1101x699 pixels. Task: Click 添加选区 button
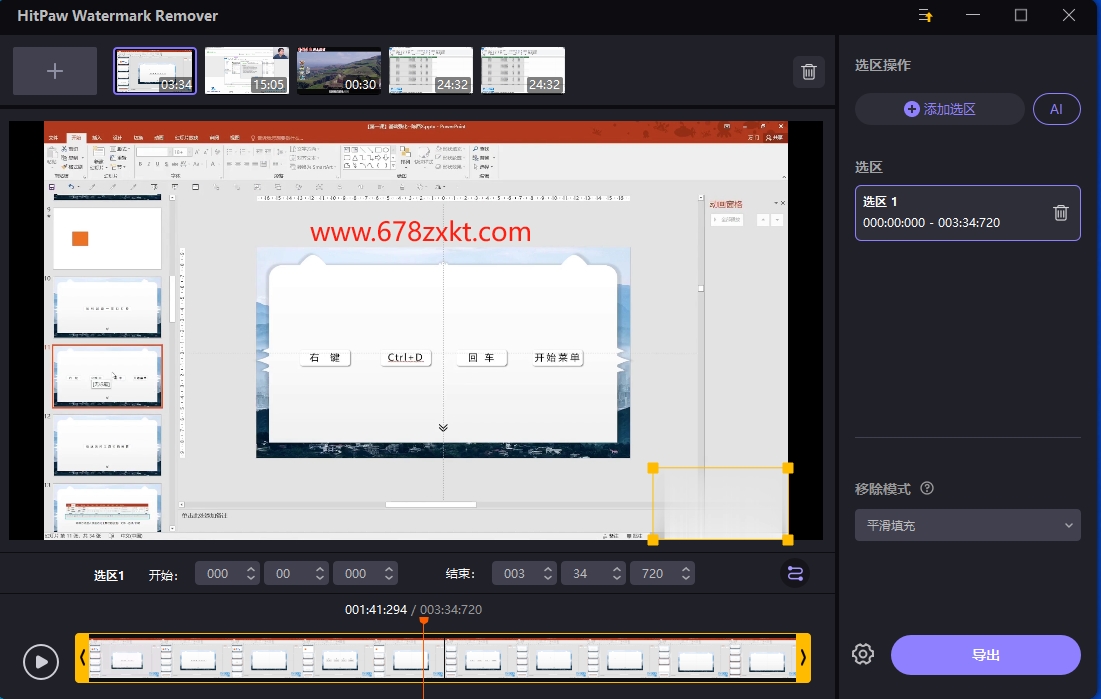coord(940,109)
